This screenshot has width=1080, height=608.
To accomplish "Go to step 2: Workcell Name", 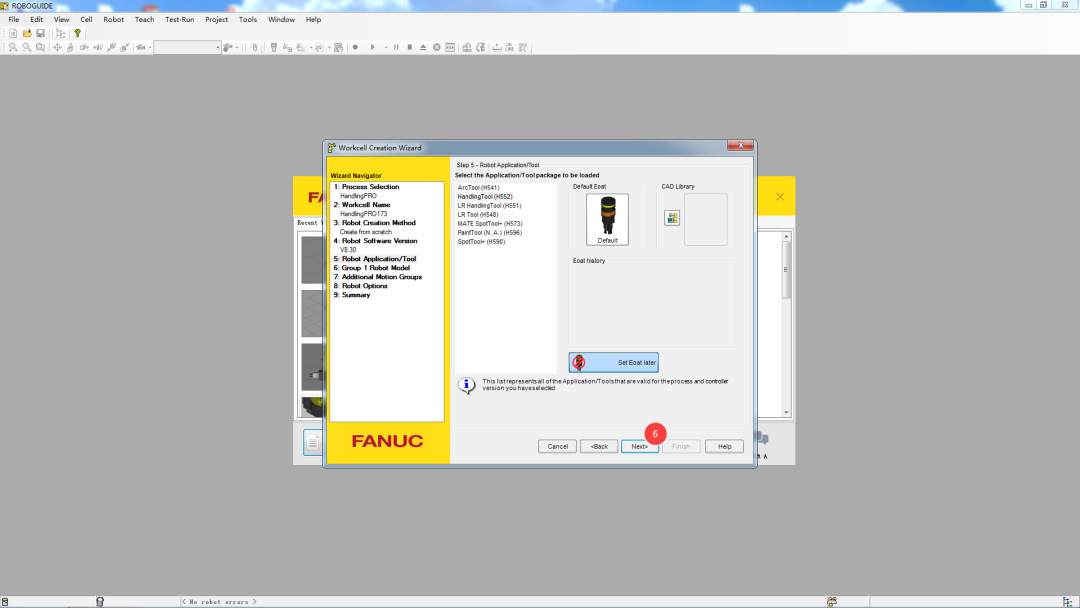I will click(x=362, y=205).
